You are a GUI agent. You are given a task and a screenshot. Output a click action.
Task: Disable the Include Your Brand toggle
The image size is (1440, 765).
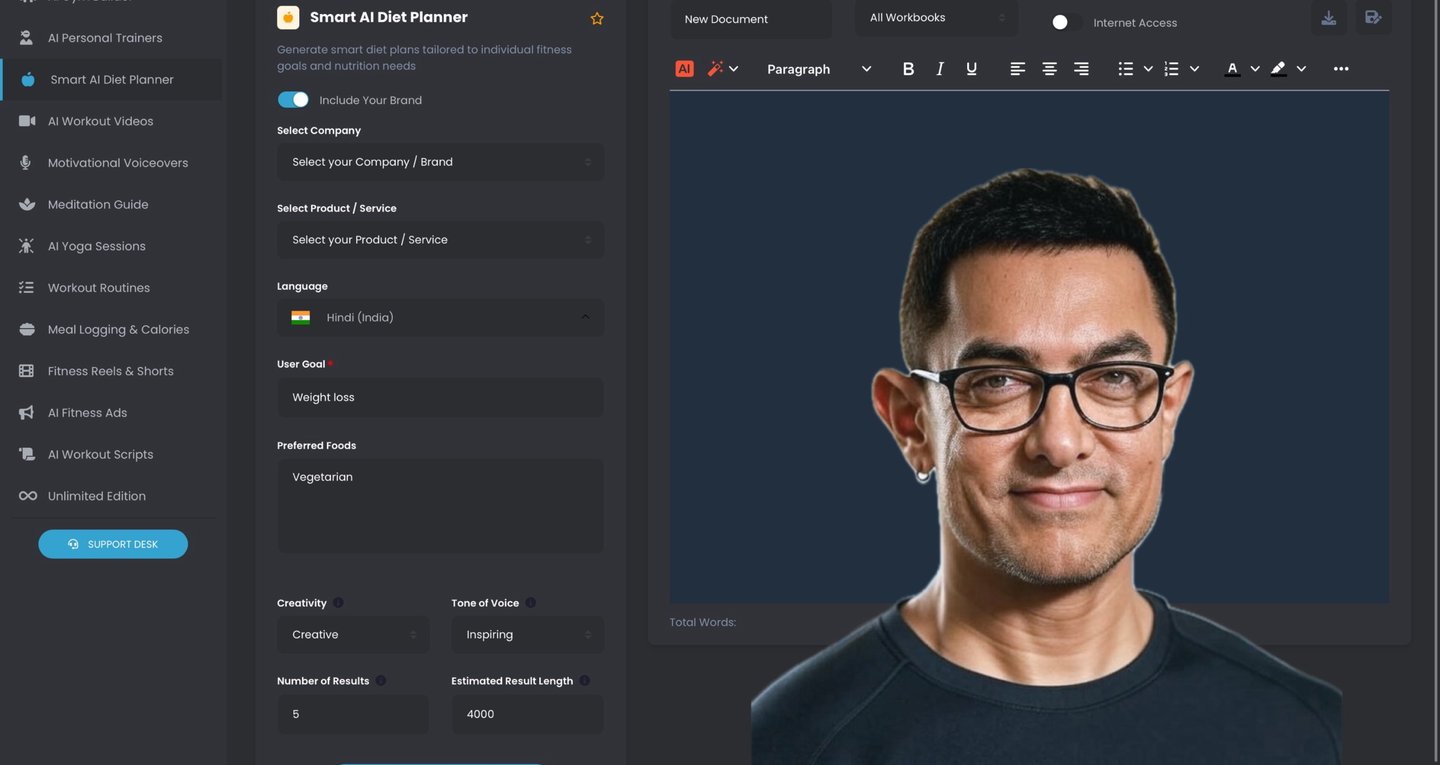point(293,100)
